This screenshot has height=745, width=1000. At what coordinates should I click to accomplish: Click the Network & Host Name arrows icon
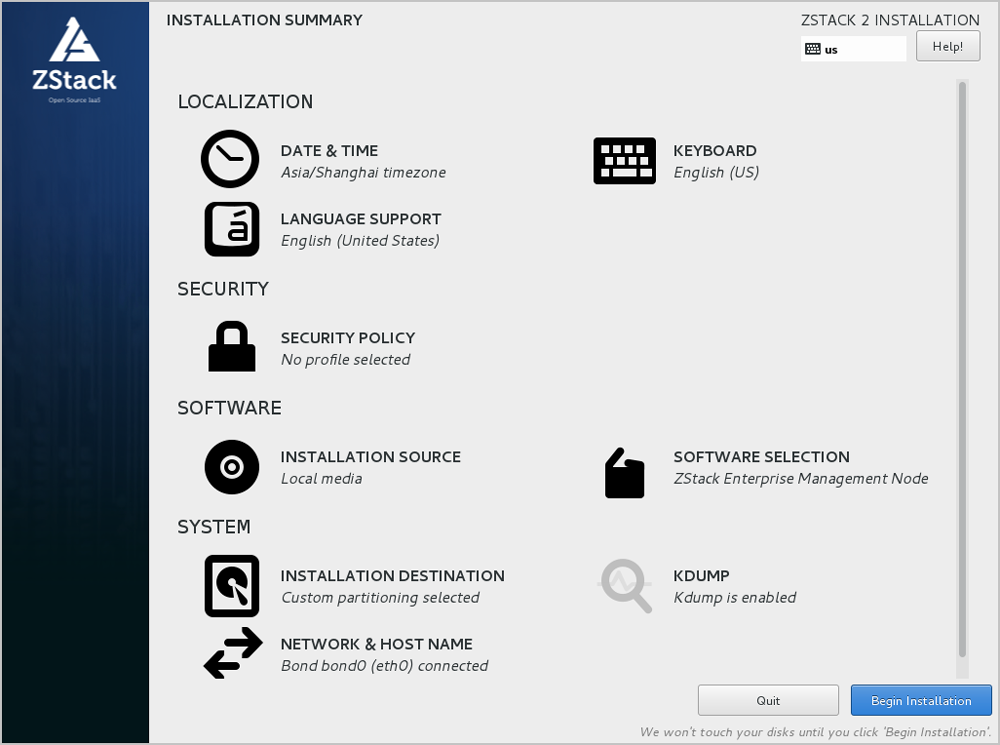pyautogui.click(x=232, y=654)
